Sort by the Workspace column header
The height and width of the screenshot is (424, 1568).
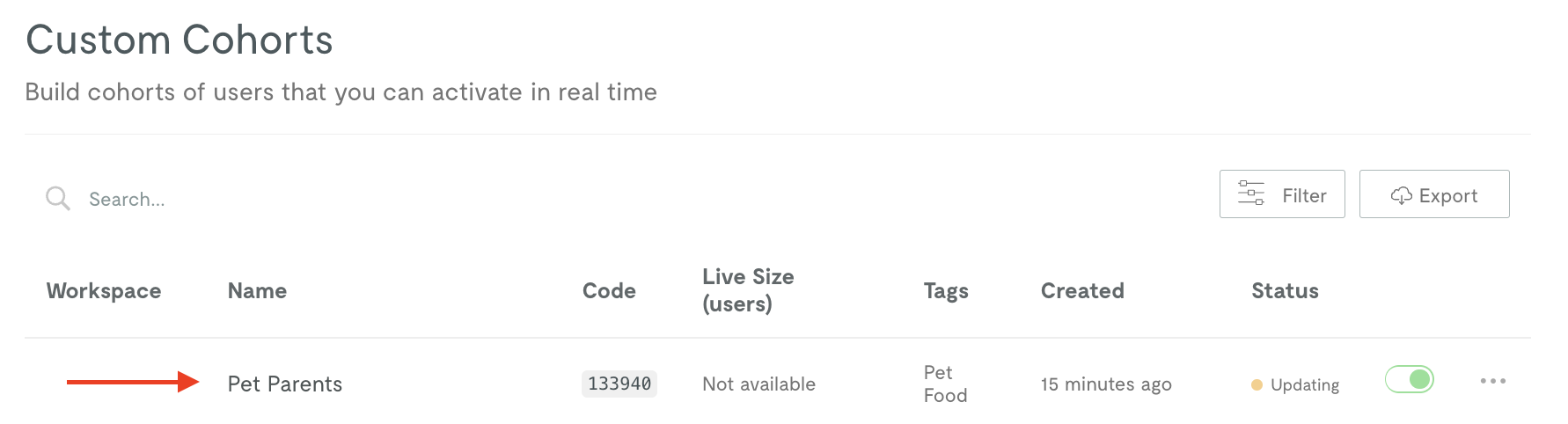[104, 291]
